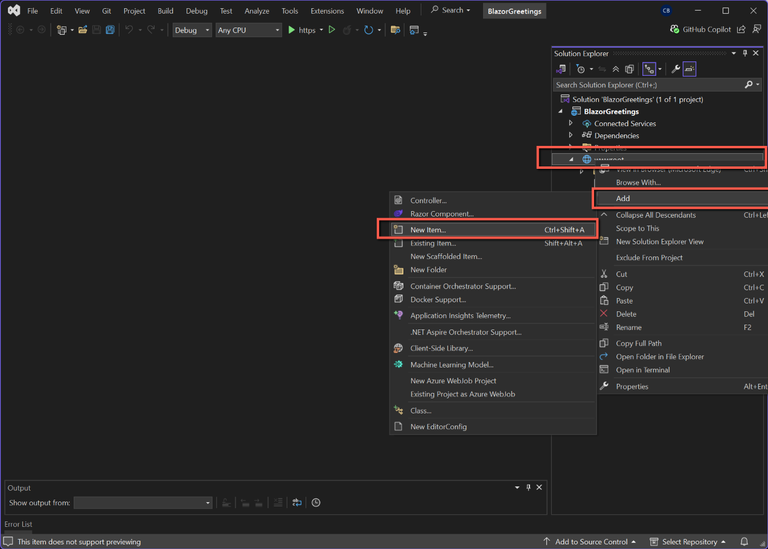The width and height of the screenshot is (768, 549).
Task: Toggle Preview Selected Items button
Action: (x=690, y=69)
